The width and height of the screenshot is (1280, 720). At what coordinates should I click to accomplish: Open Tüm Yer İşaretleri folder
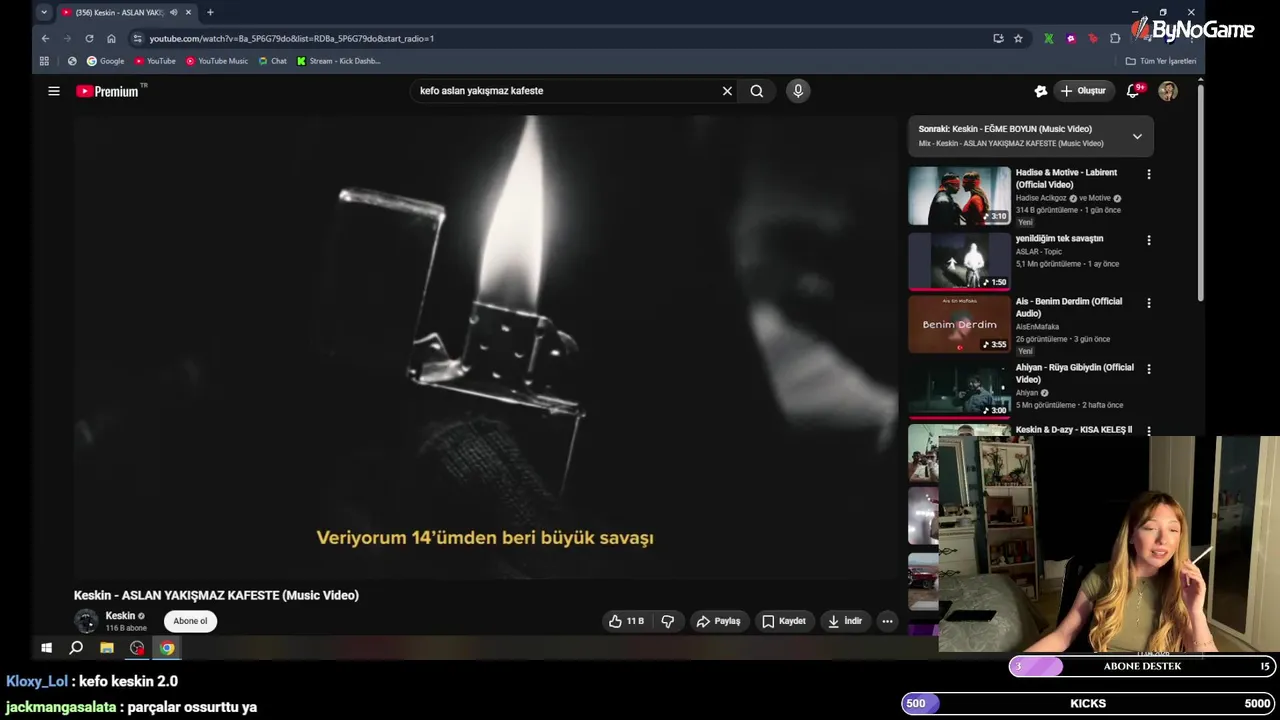[x=1161, y=61]
